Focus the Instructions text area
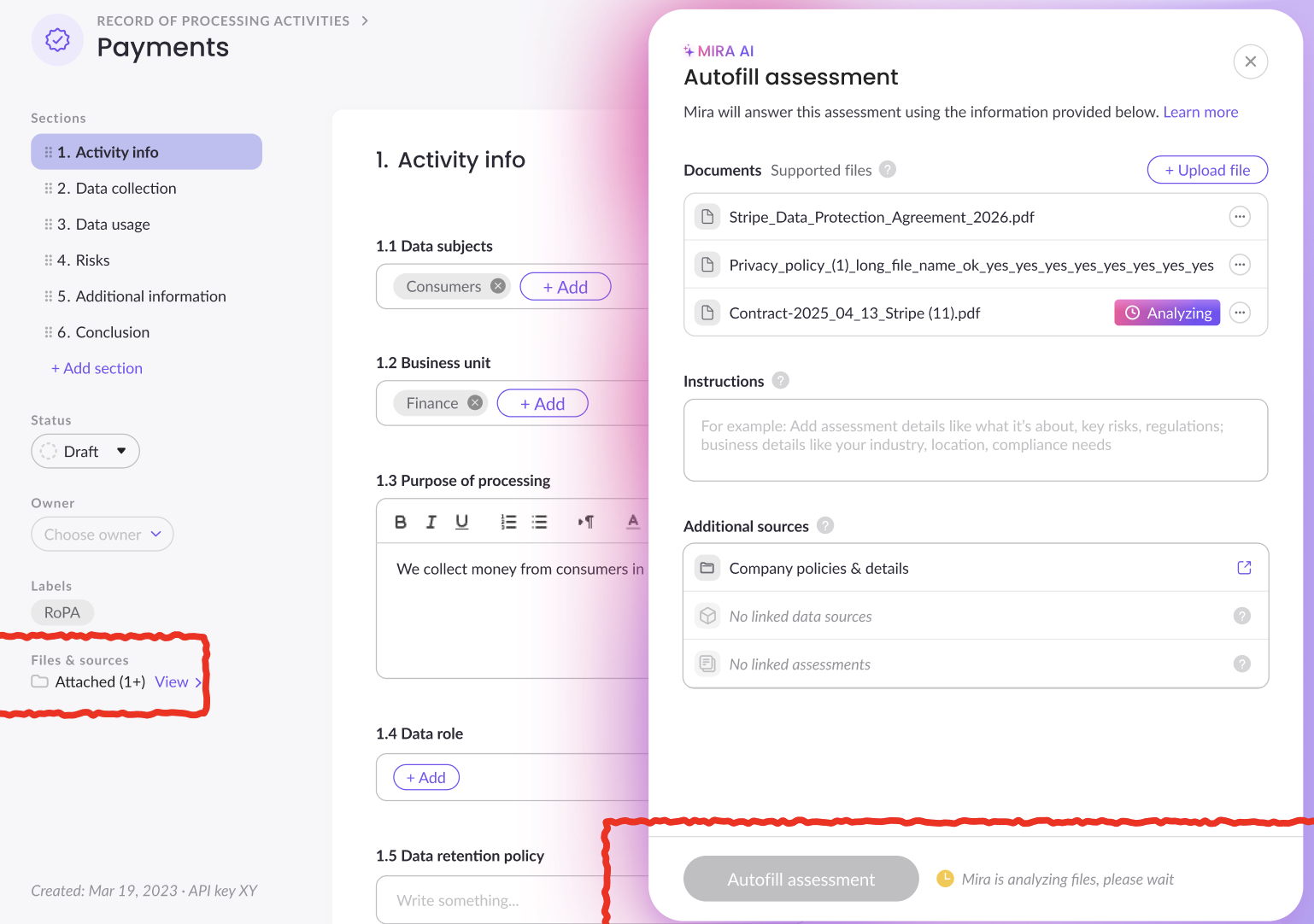1314x924 pixels. pos(976,440)
